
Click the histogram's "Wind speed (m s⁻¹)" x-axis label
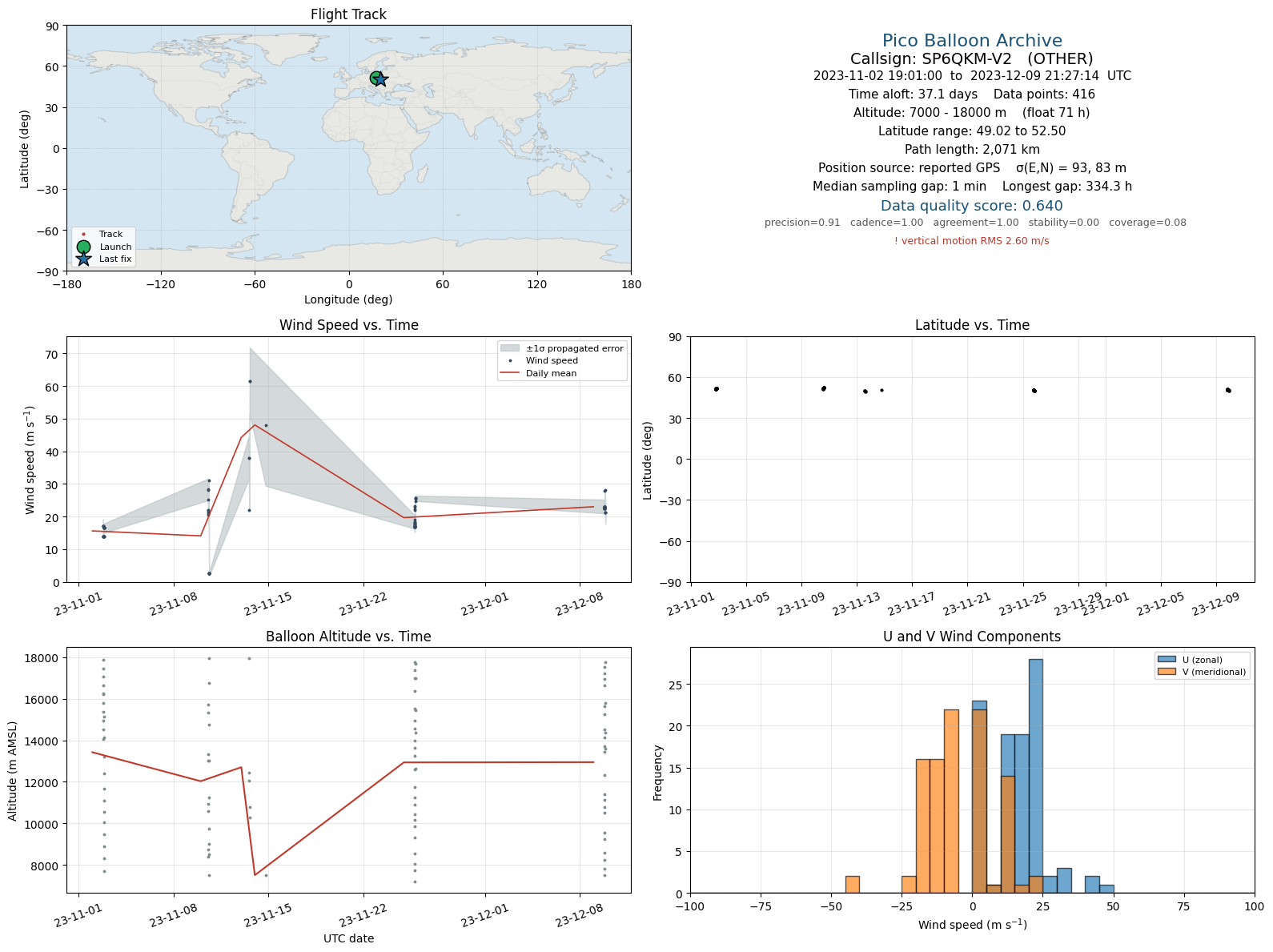(x=972, y=925)
